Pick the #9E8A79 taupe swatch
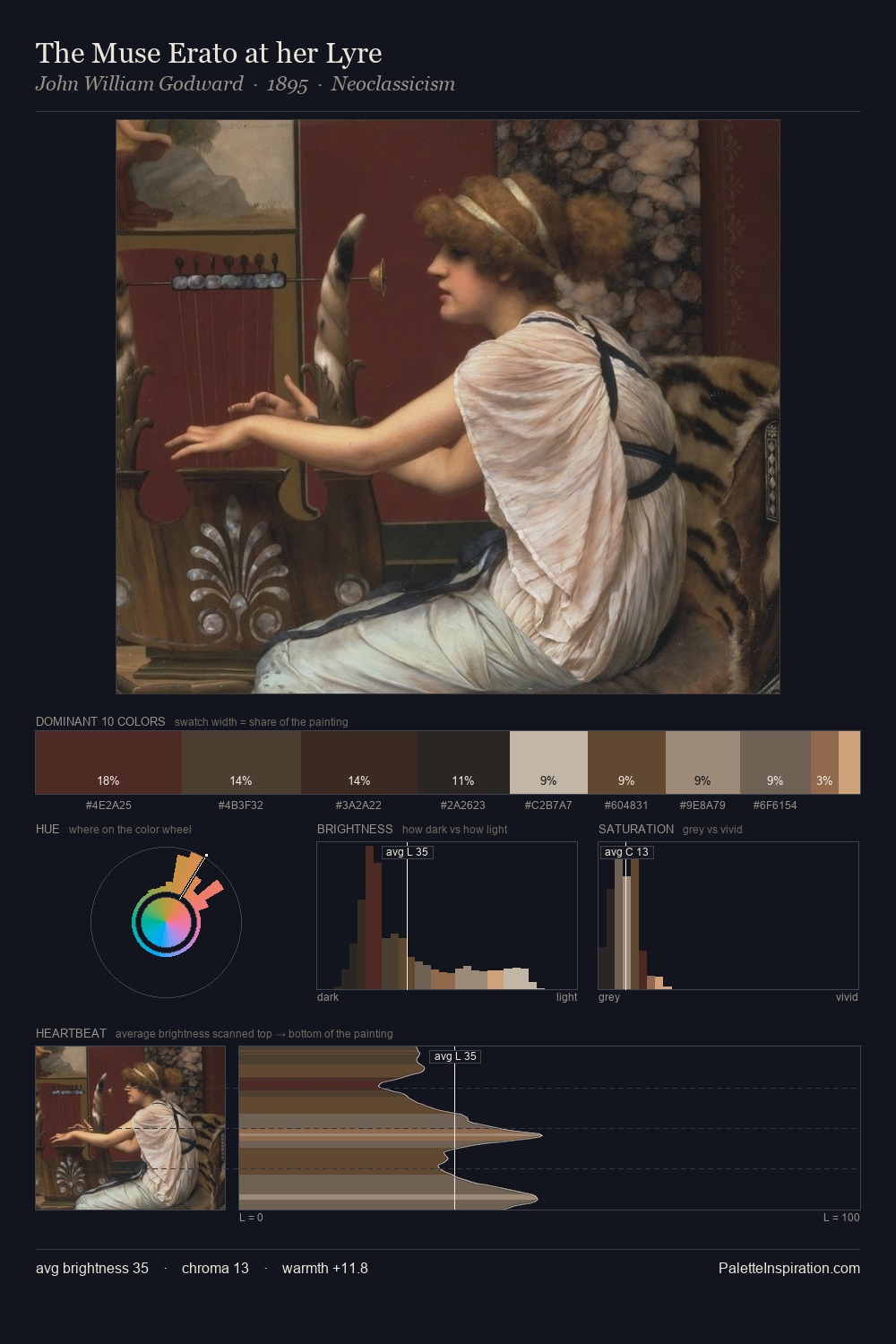 click(x=702, y=762)
